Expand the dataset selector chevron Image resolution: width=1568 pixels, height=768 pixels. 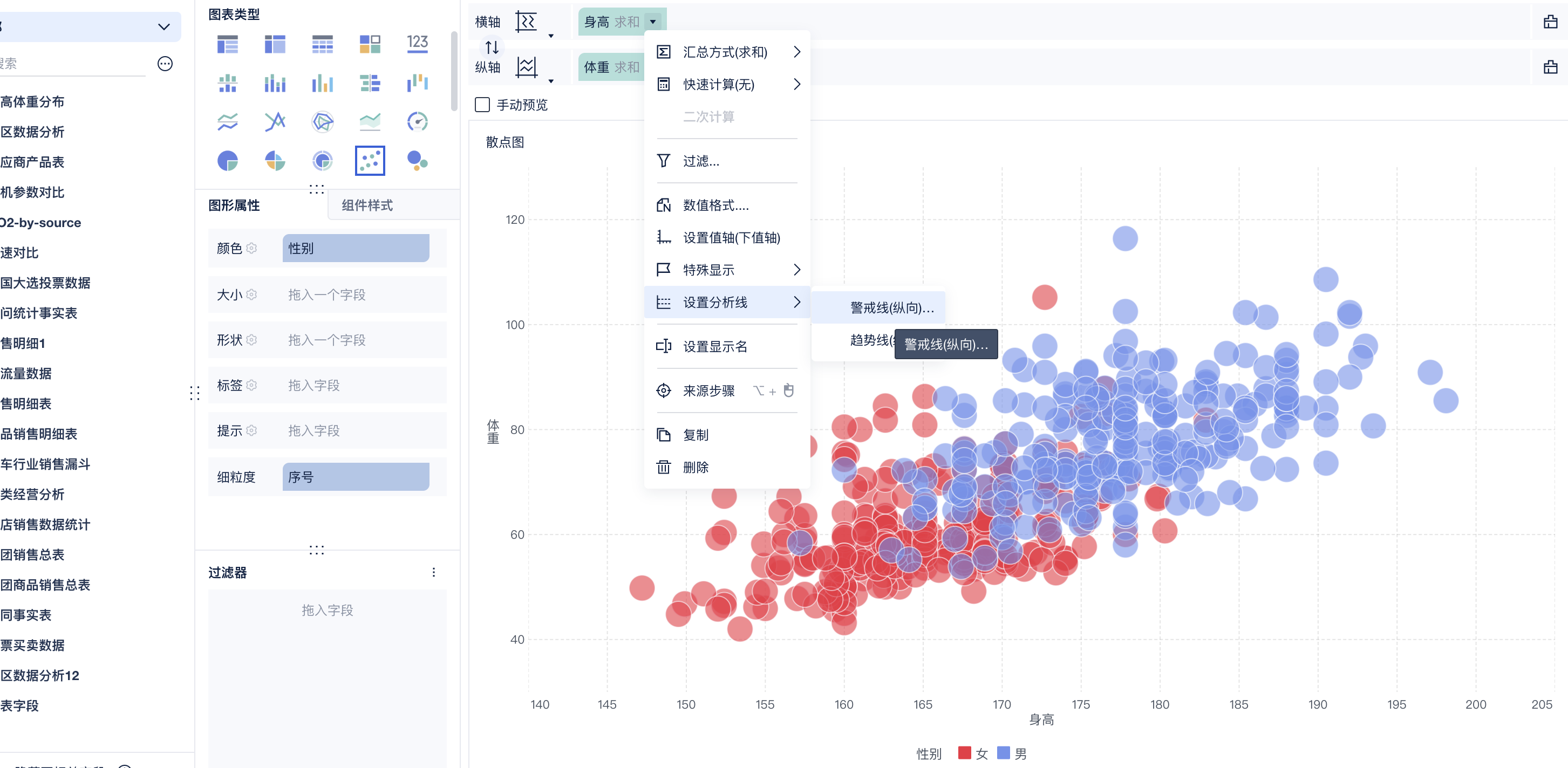(163, 27)
